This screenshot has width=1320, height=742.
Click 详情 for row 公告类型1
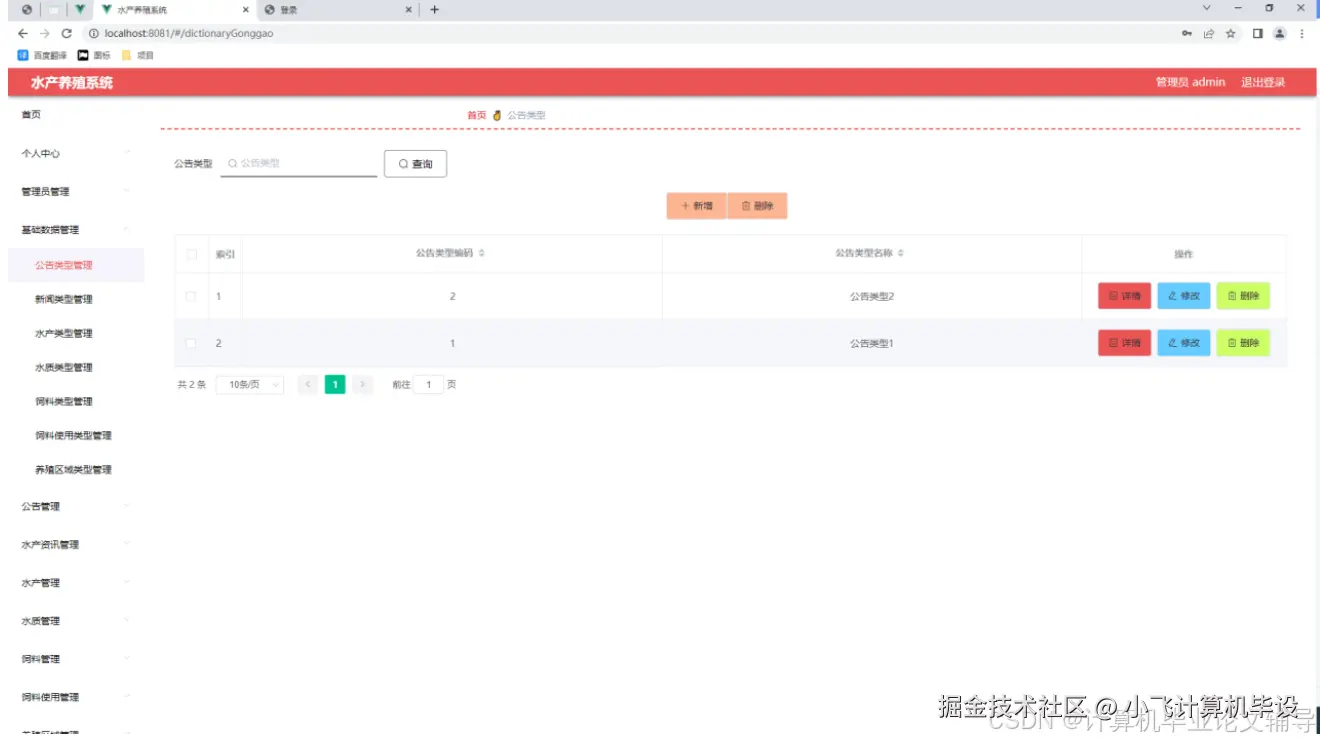click(x=1125, y=343)
